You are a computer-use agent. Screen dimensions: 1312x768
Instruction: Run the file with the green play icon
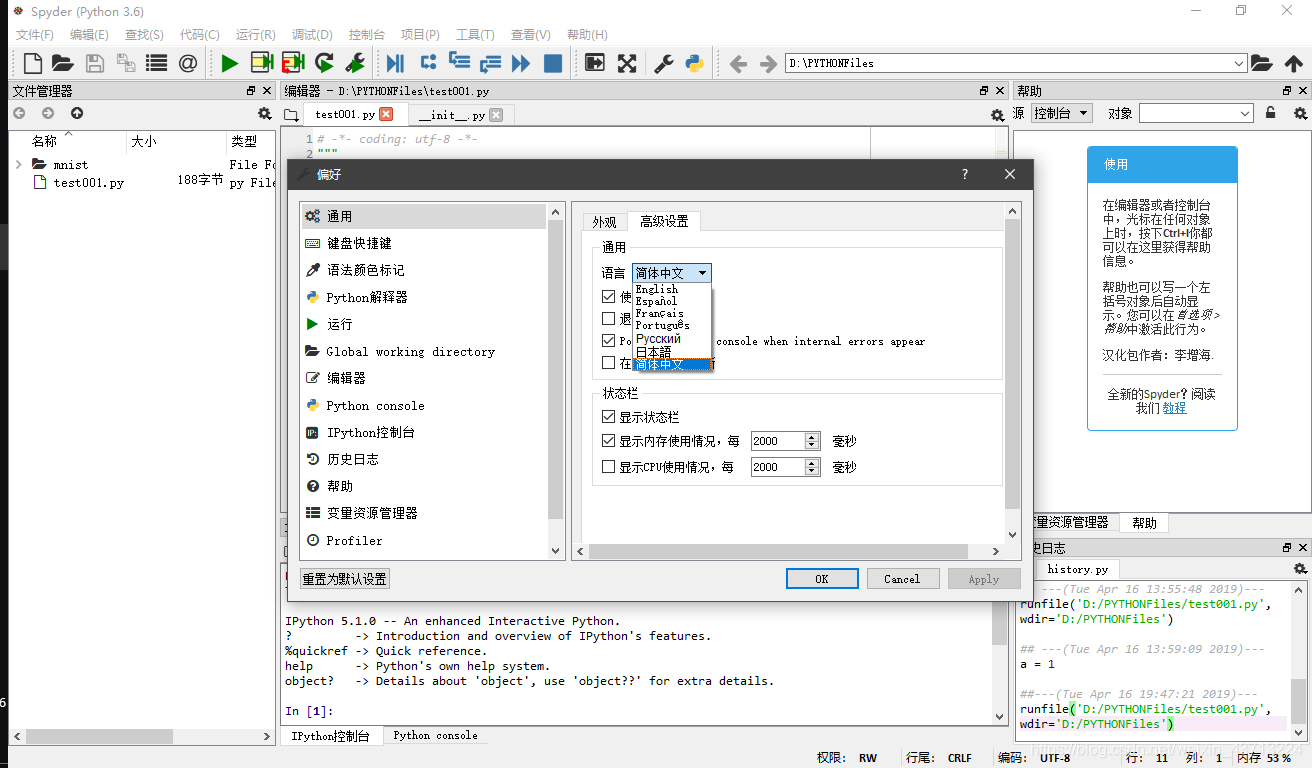click(x=230, y=63)
